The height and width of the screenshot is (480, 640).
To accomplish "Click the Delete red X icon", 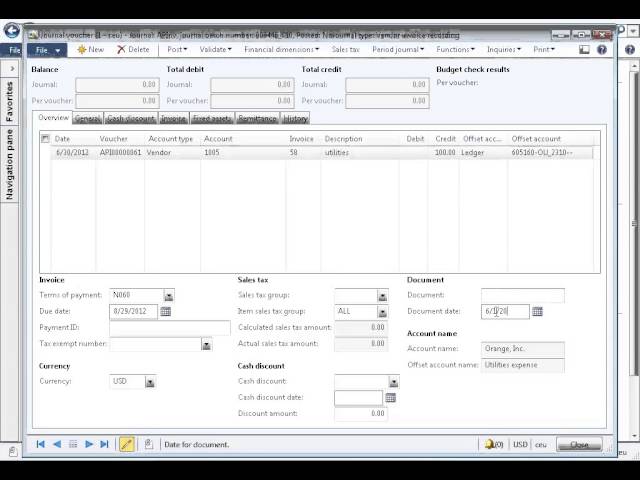I will 121,50.
